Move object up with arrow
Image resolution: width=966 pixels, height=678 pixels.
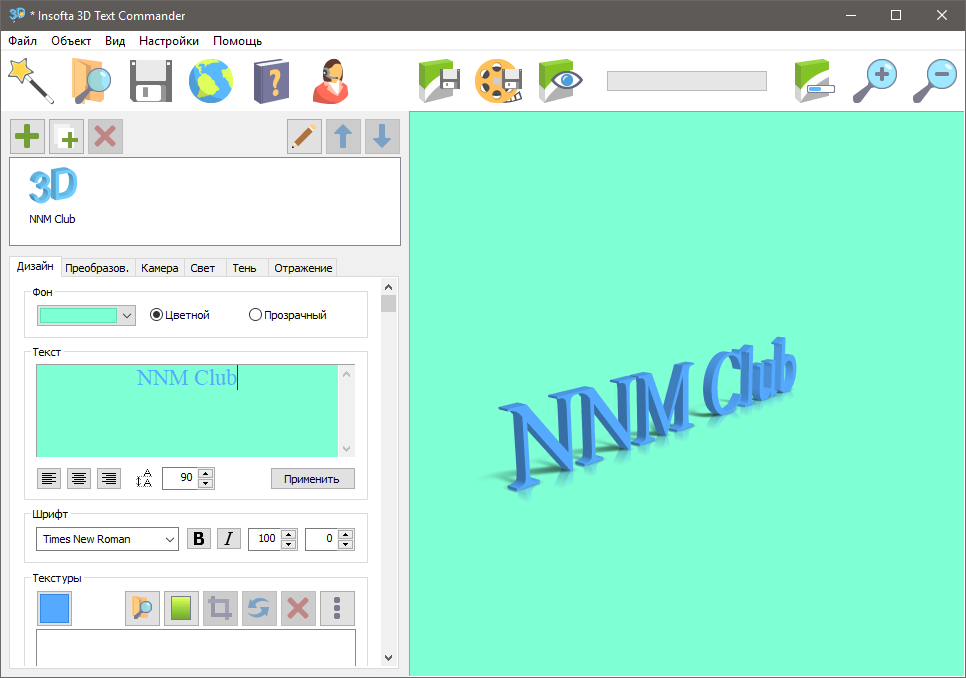click(343, 136)
